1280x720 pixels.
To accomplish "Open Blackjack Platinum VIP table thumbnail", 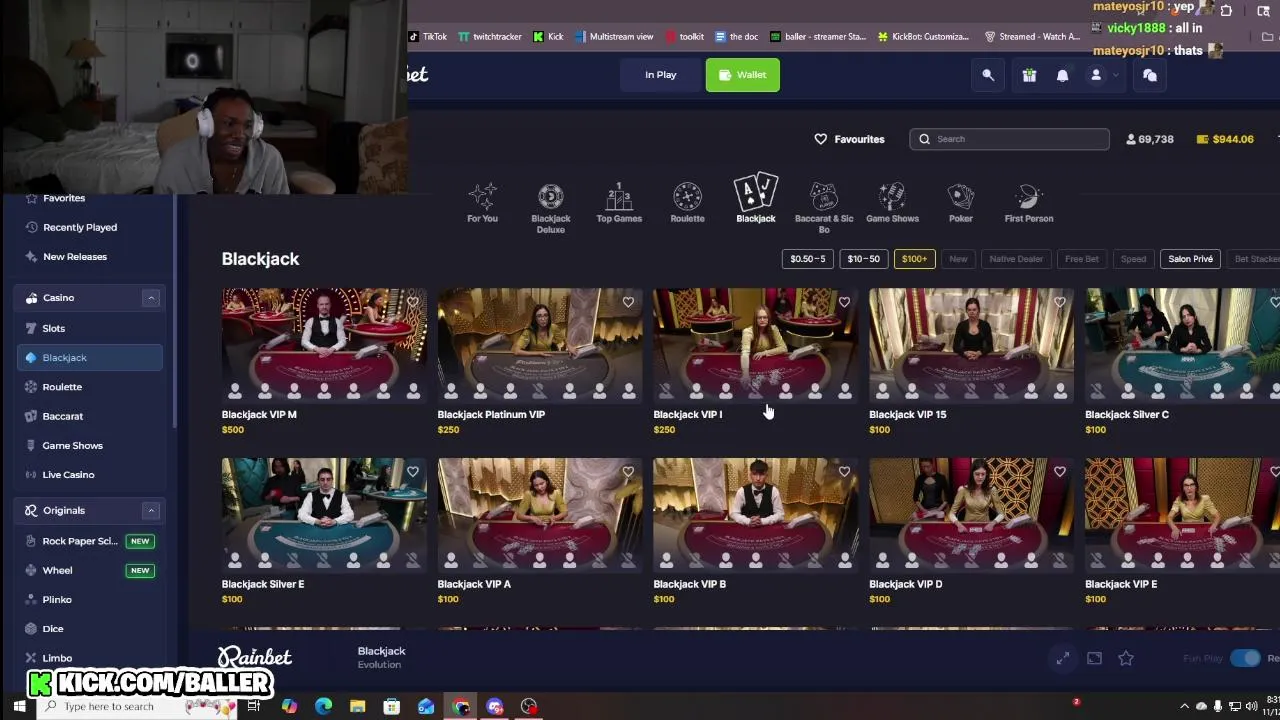I will point(540,345).
